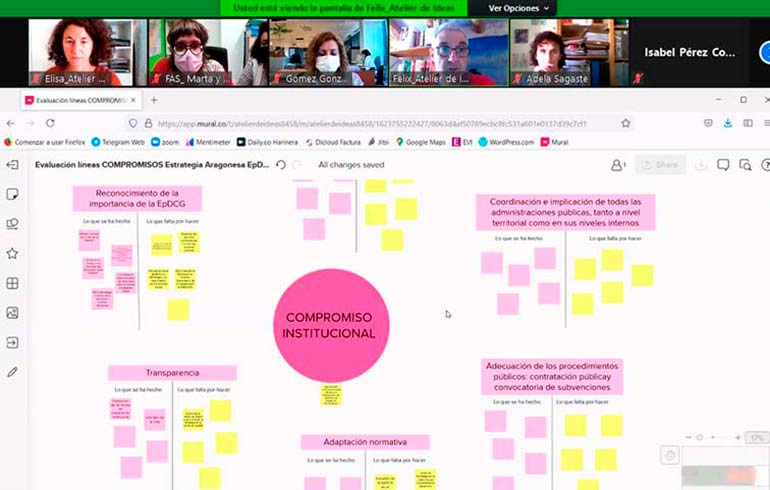
Task: Open the Google Maps bookmark
Action: pos(424,142)
